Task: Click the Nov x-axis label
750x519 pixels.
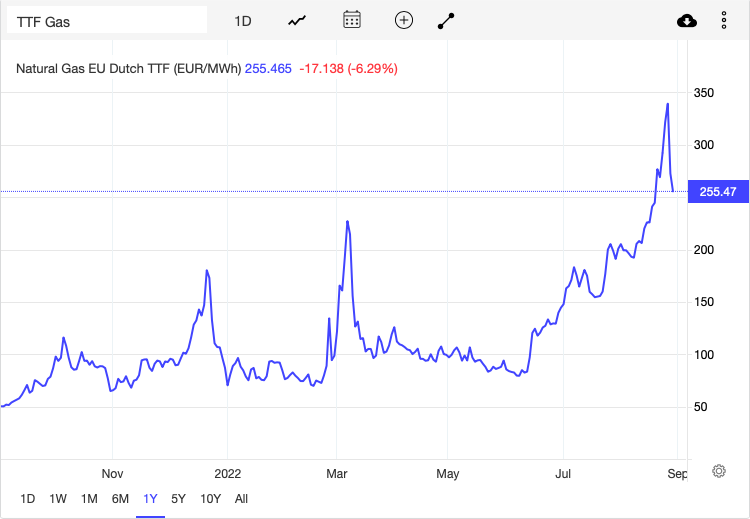Action: [x=112, y=474]
